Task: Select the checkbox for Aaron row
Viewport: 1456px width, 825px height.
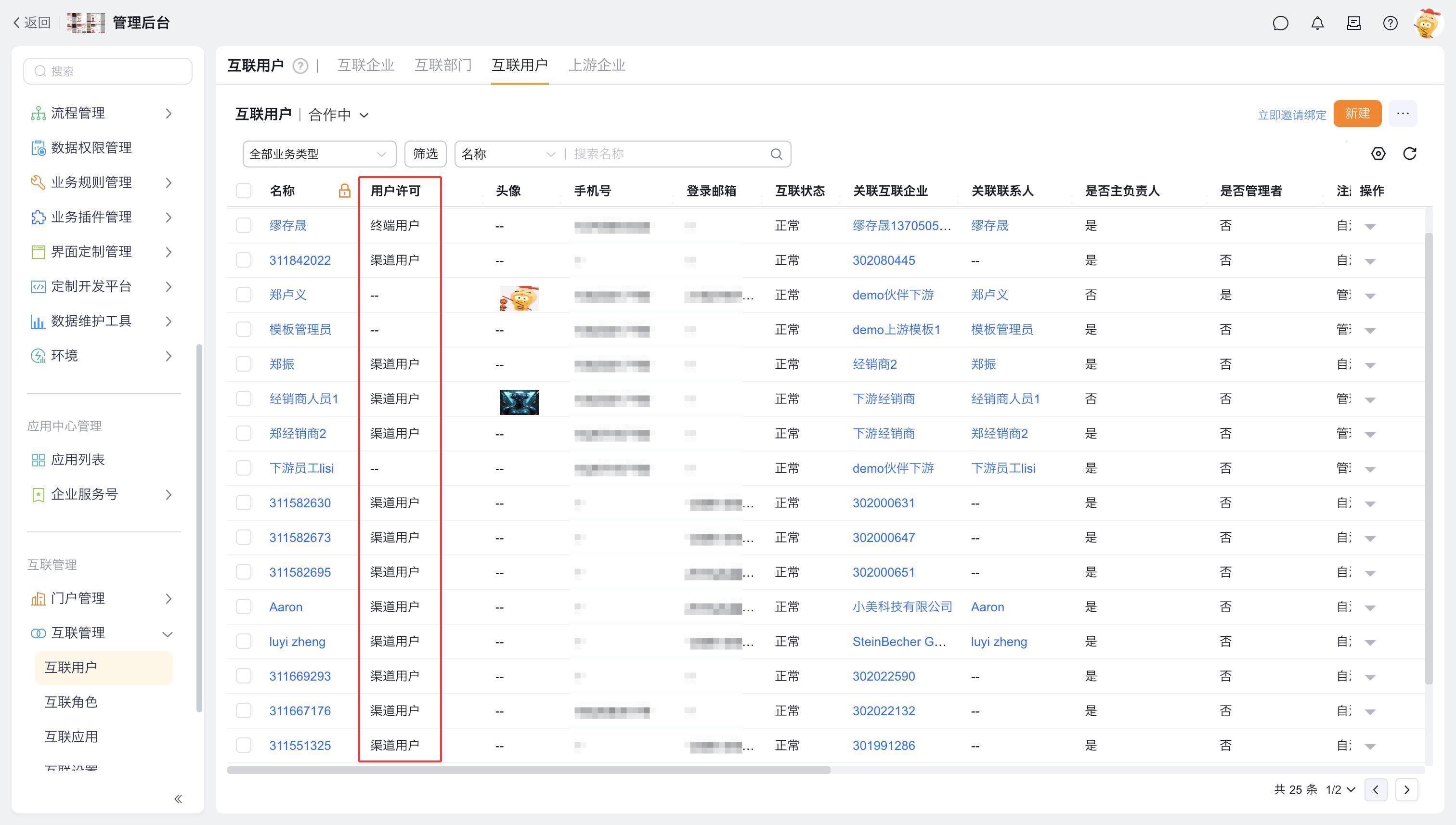Action: tap(244, 607)
